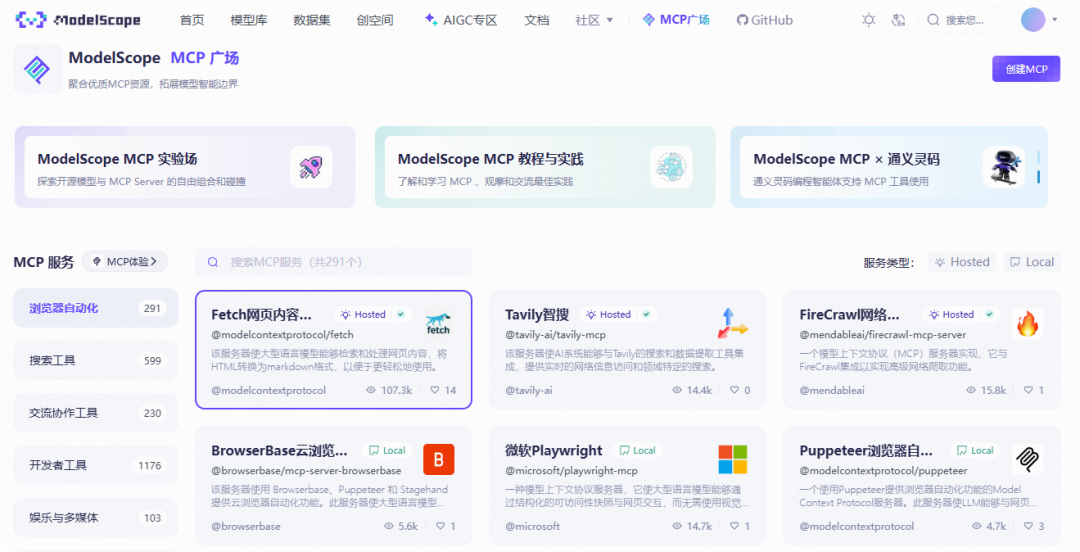This screenshot has width=1080, height=552.
Task: Toggle the light/dark theme sun icon
Action: (868, 20)
